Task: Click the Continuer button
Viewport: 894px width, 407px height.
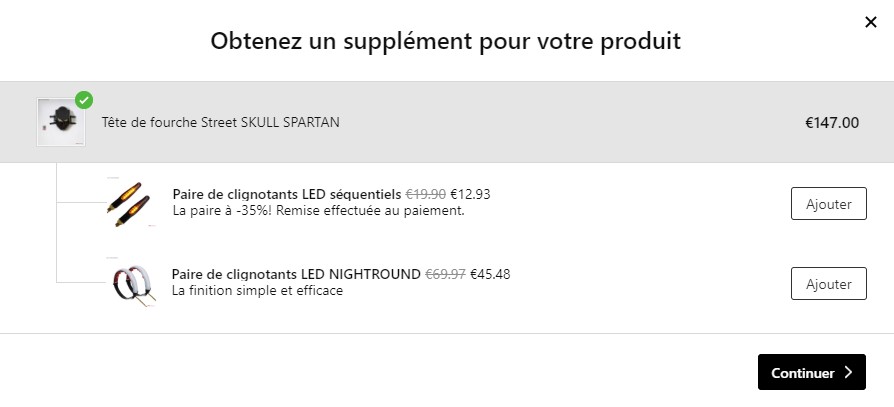Action: (x=811, y=372)
